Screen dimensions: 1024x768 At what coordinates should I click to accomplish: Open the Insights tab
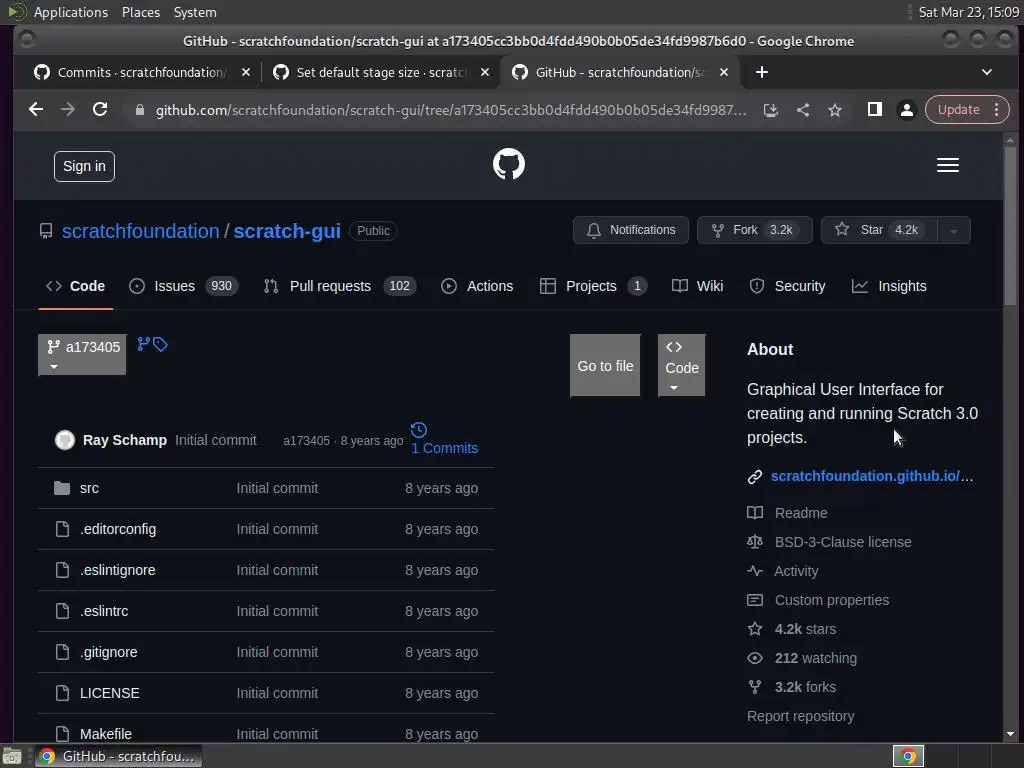tap(889, 286)
